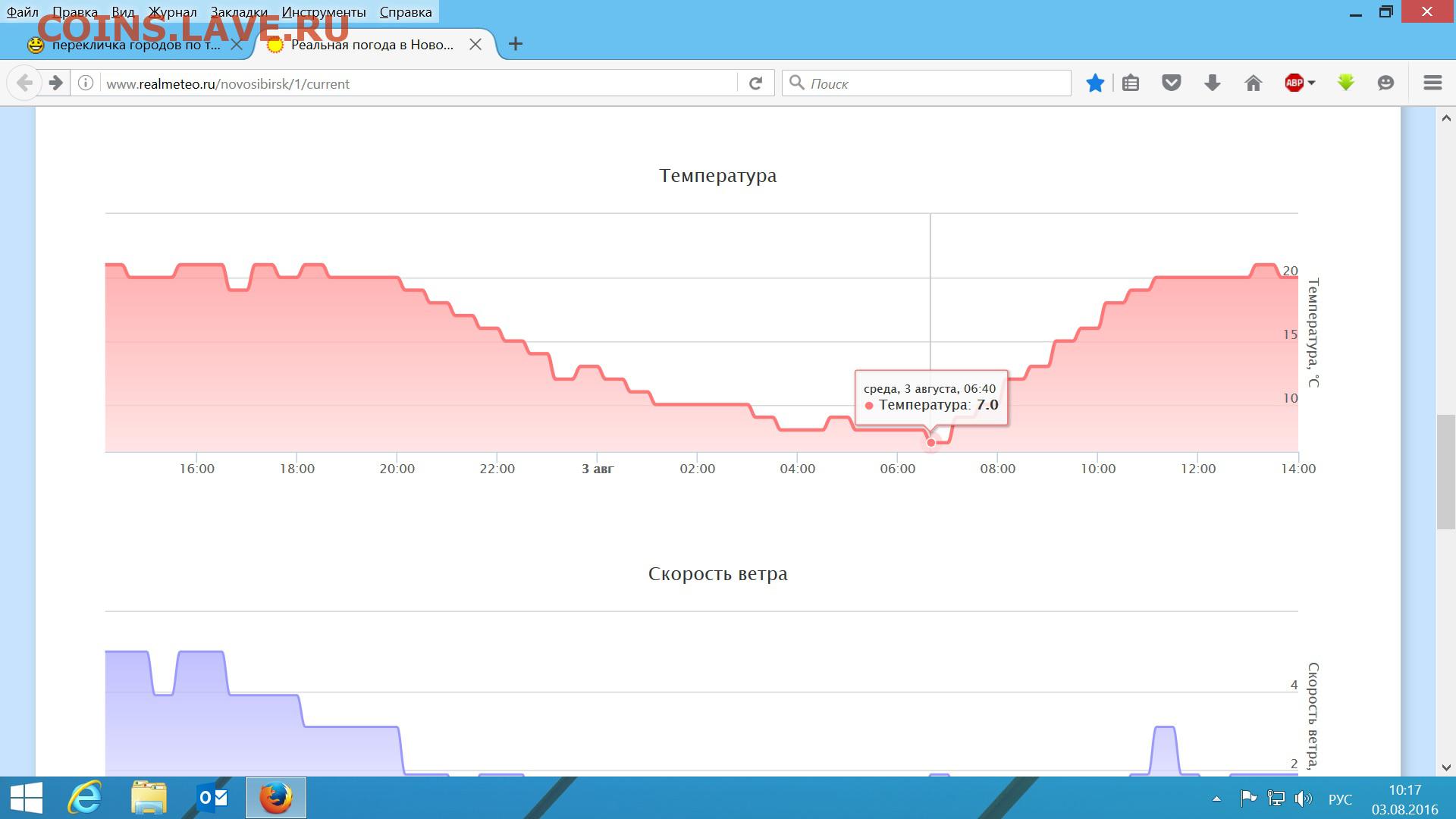Launch Internet Explorer from taskbar
The image size is (1456, 819).
point(85,798)
